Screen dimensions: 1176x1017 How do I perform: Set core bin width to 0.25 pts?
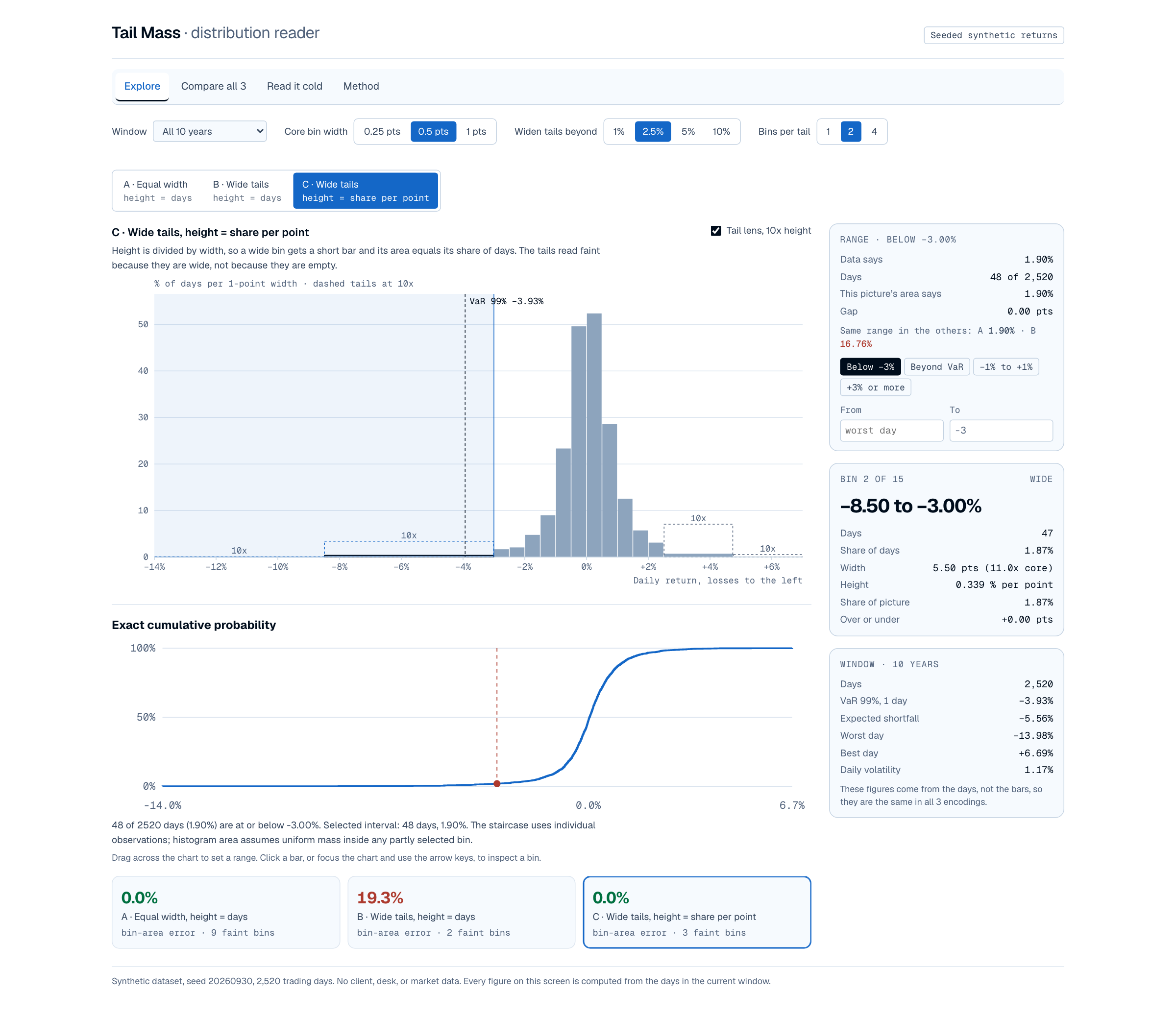pos(382,131)
